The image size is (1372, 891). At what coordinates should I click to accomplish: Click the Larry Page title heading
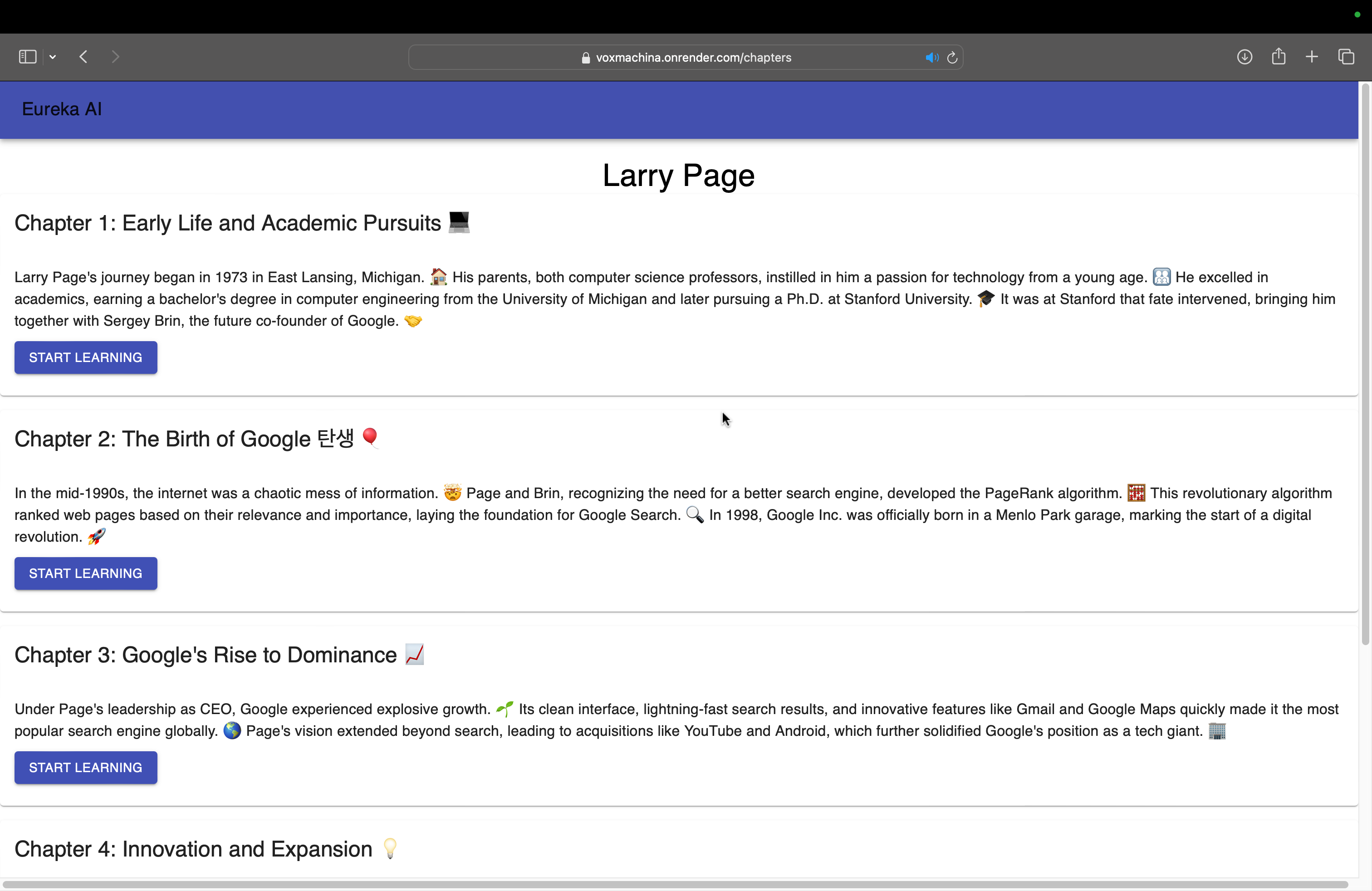[678, 175]
